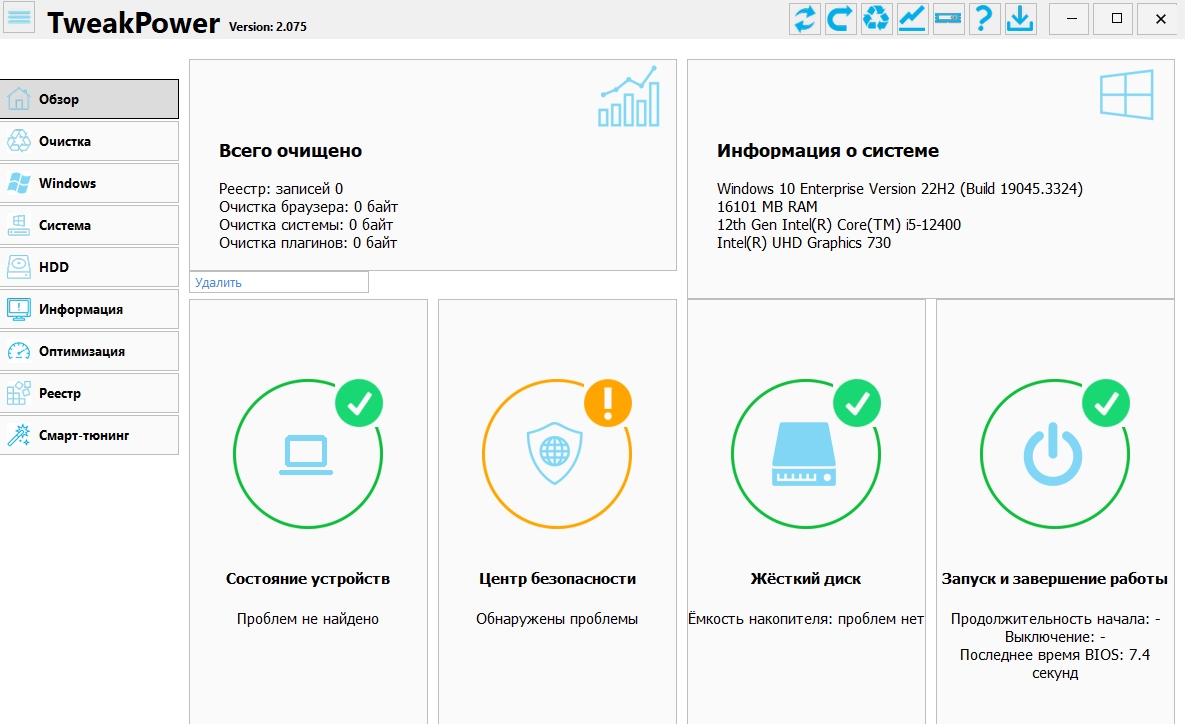
Task: Click orange warning badge on Центр безопасности
Action: tap(608, 403)
